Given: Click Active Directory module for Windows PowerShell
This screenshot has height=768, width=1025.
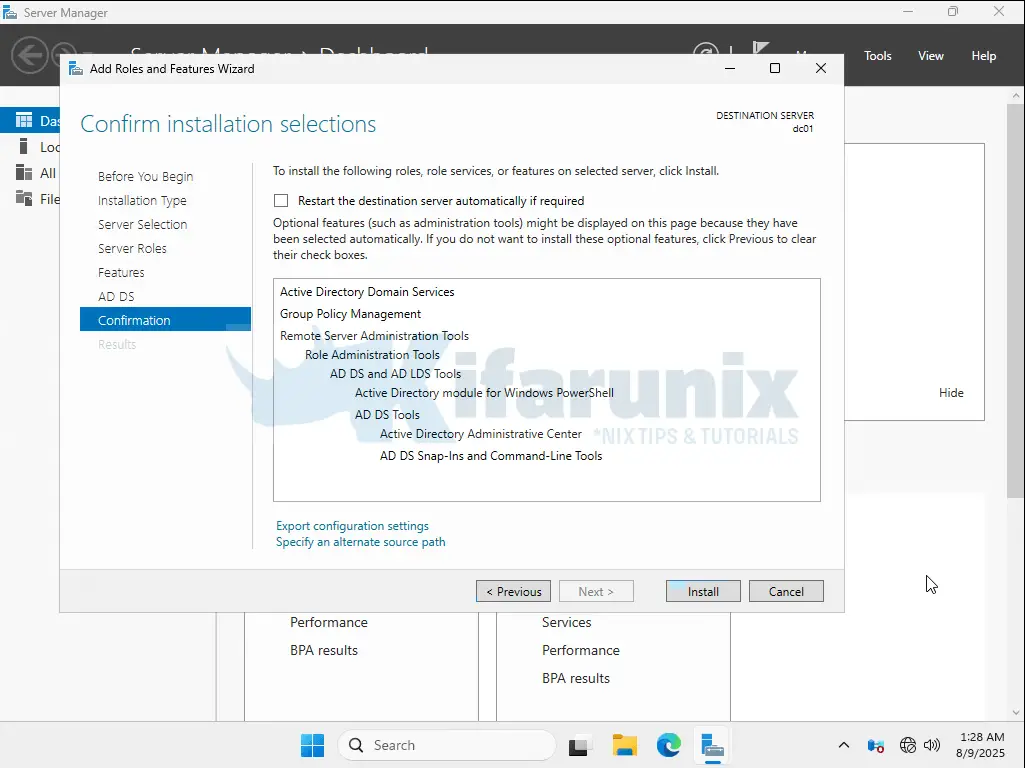Looking at the screenshot, I should tap(484, 393).
